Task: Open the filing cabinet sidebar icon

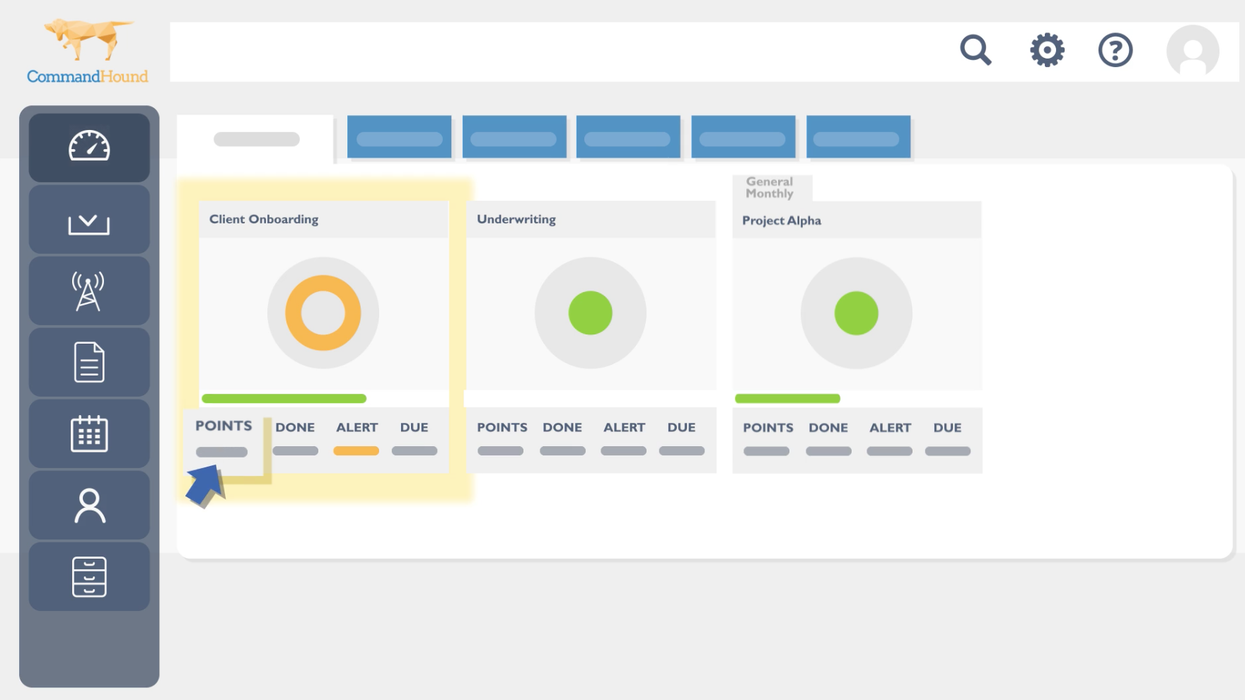Action: pyautogui.click(x=89, y=577)
